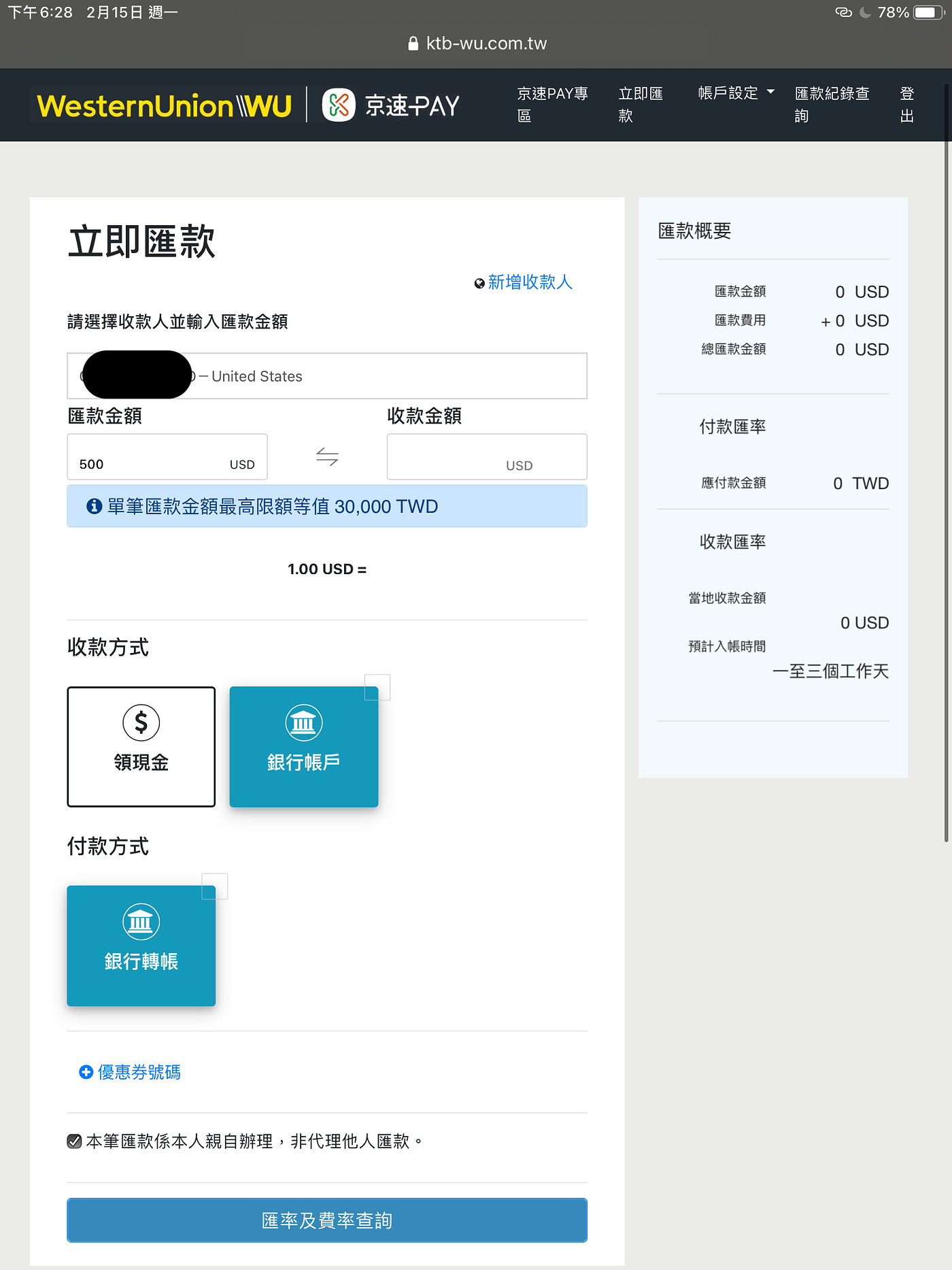952x1270 pixels.
Task: Click the 匯款費用 label in summary
Action: (x=740, y=320)
